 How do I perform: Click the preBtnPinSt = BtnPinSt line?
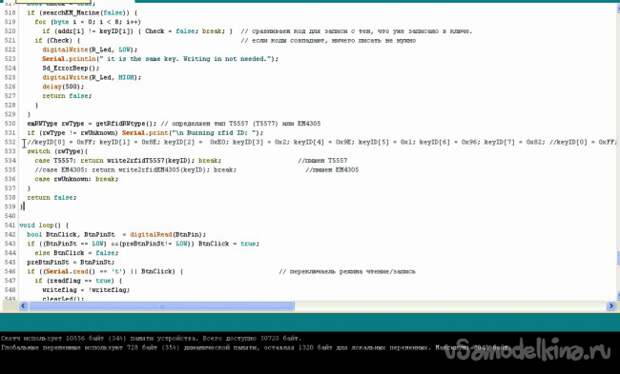71,262
